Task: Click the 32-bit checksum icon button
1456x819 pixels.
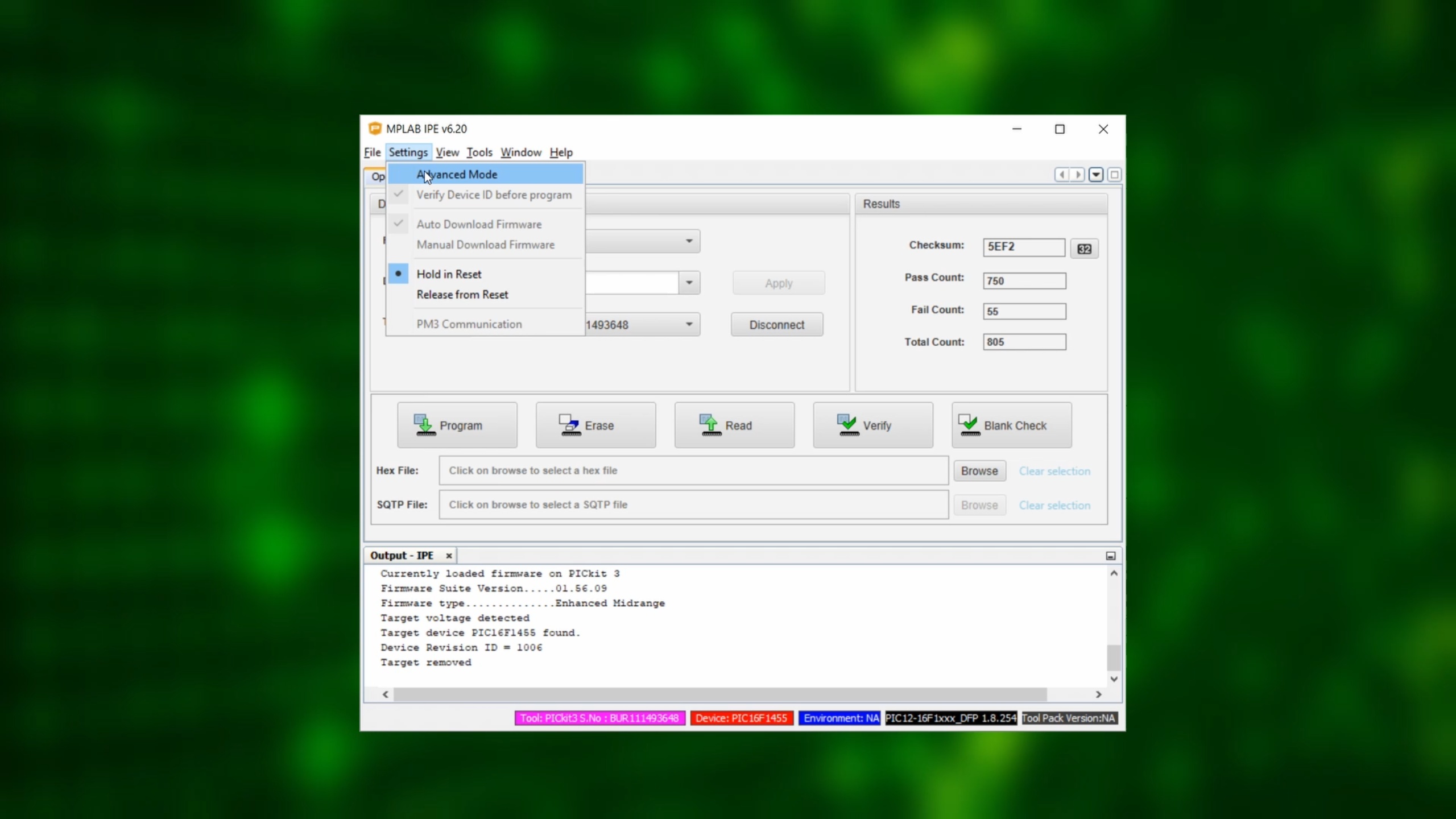Action: click(1084, 249)
